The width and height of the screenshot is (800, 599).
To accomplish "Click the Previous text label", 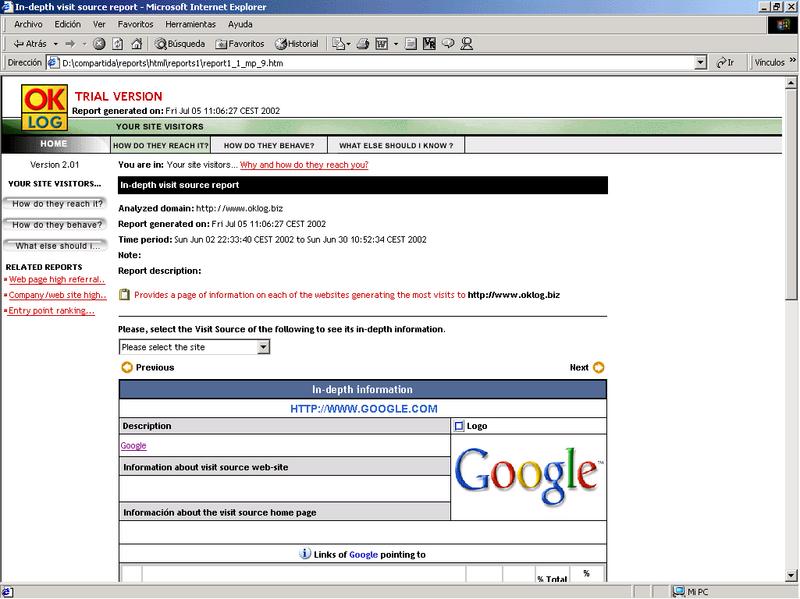I will point(155,367).
